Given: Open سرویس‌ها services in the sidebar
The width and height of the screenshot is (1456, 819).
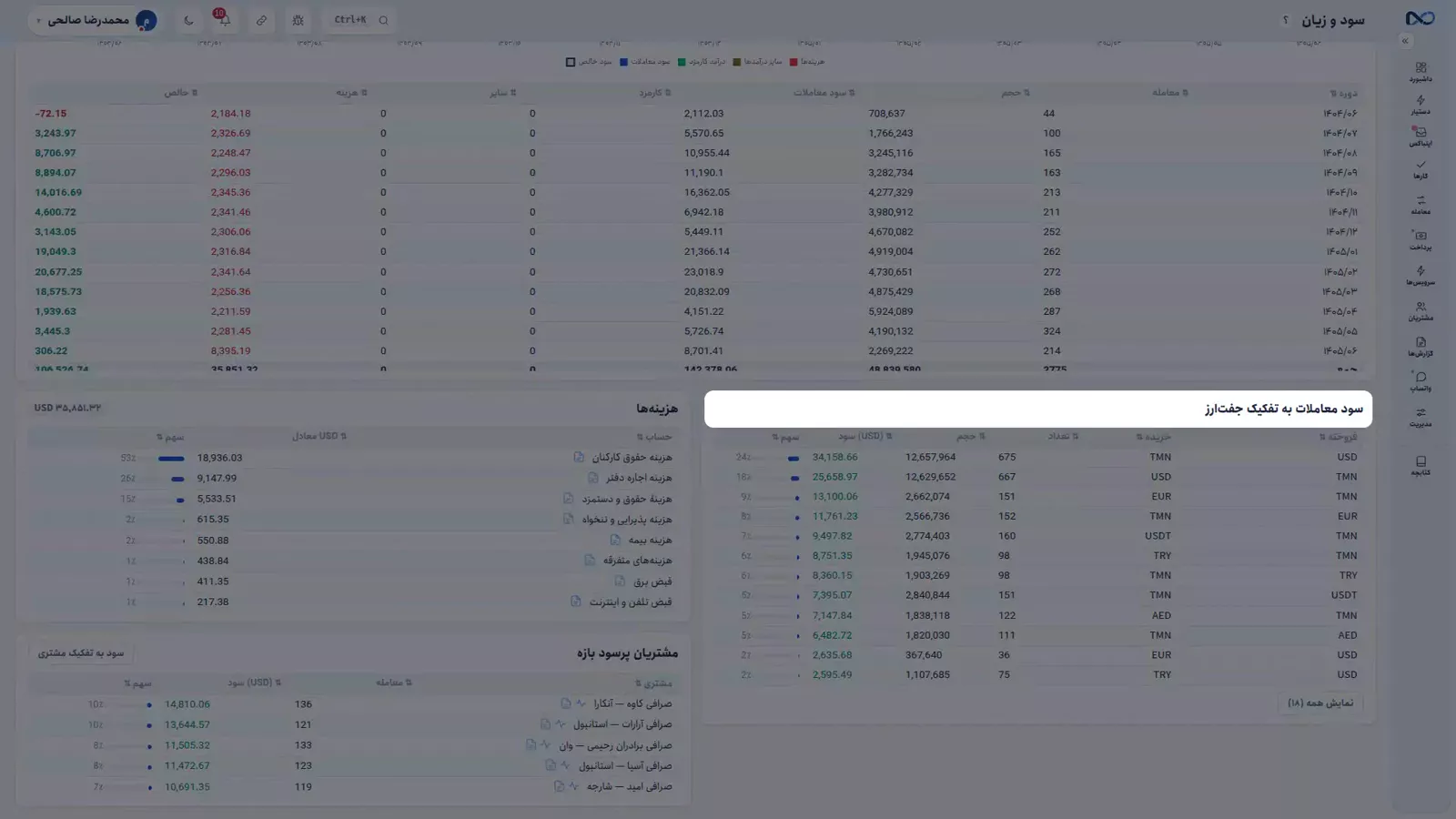Looking at the screenshot, I should coord(1421,276).
